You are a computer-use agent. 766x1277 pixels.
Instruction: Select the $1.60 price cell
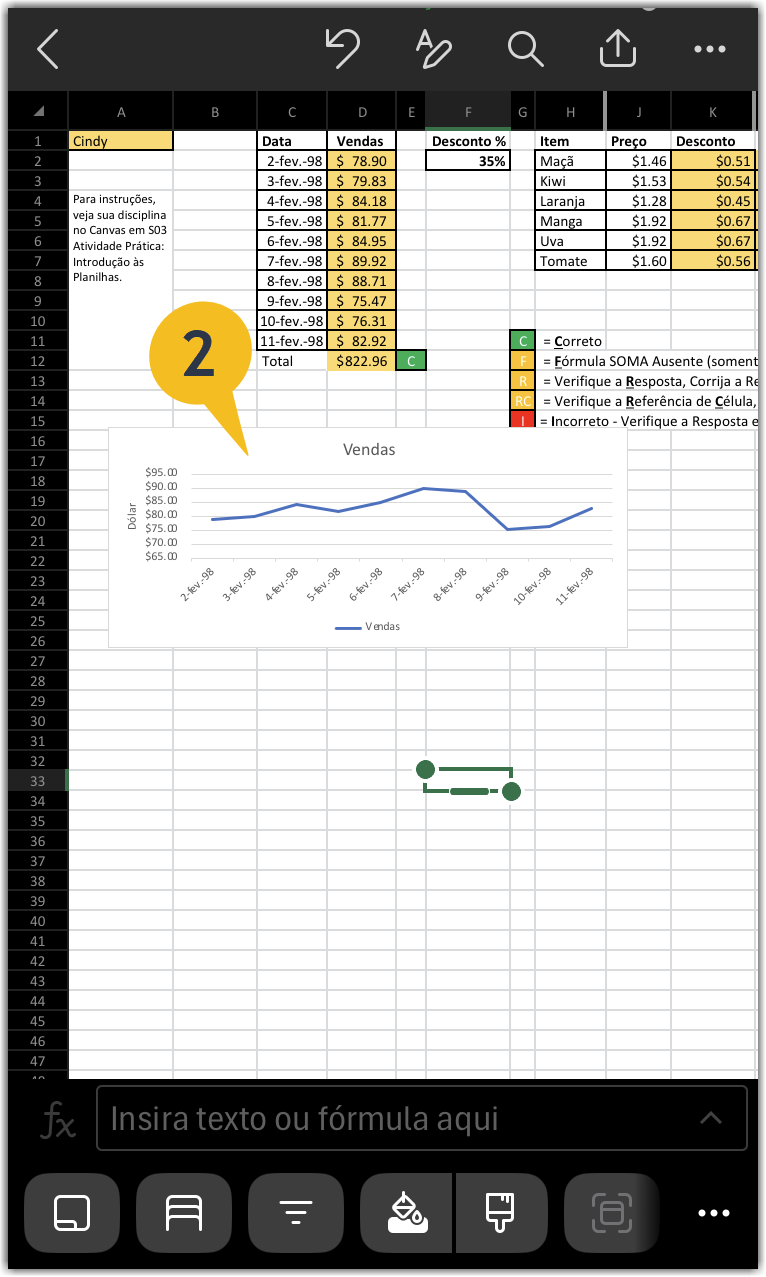coord(639,261)
